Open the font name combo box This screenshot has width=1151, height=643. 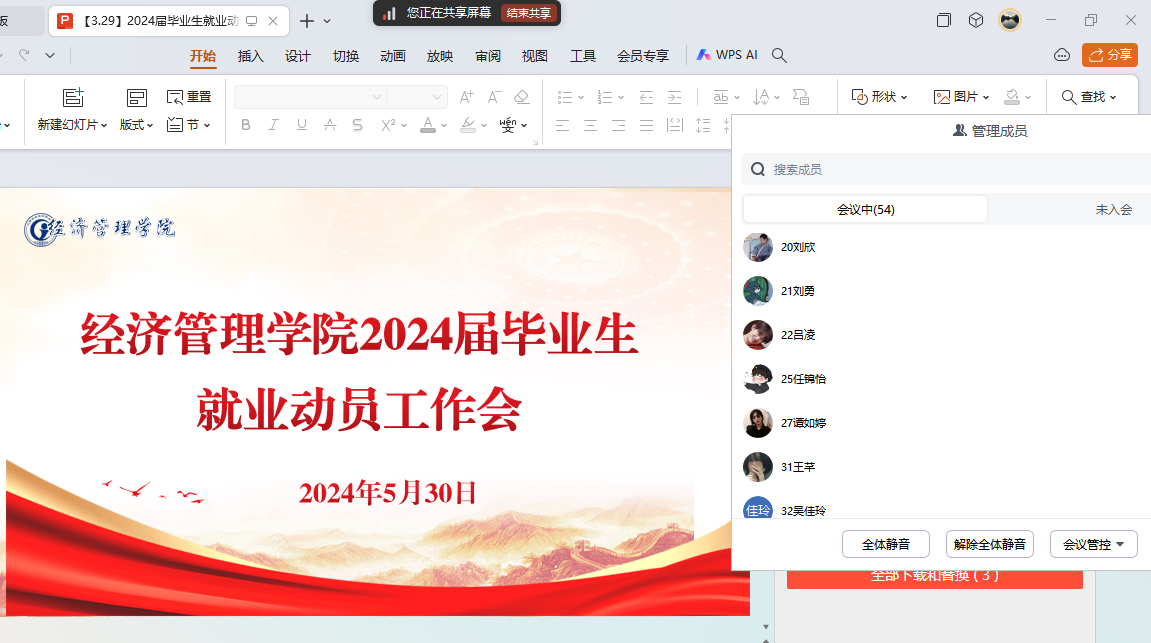(x=310, y=97)
